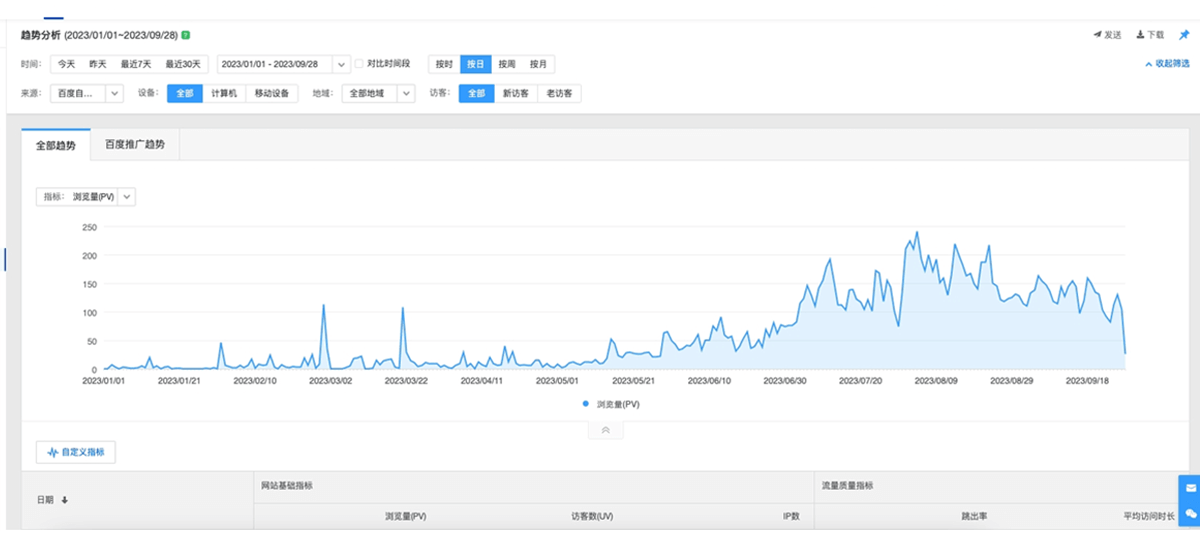Expand the 来源 source dropdown

click(x=114, y=93)
